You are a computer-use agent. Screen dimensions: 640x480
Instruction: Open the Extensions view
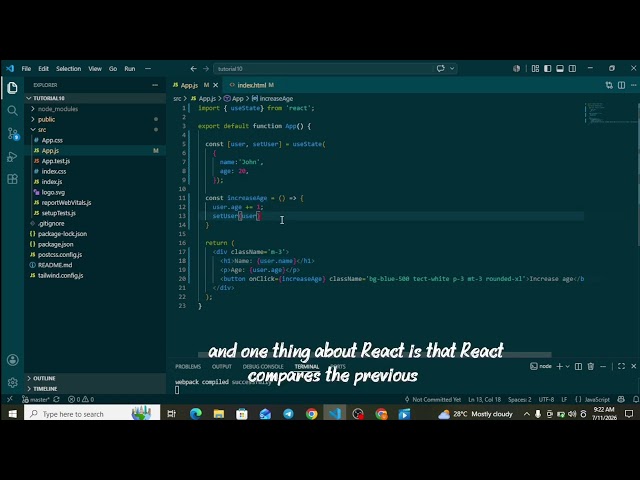pos(12,179)
